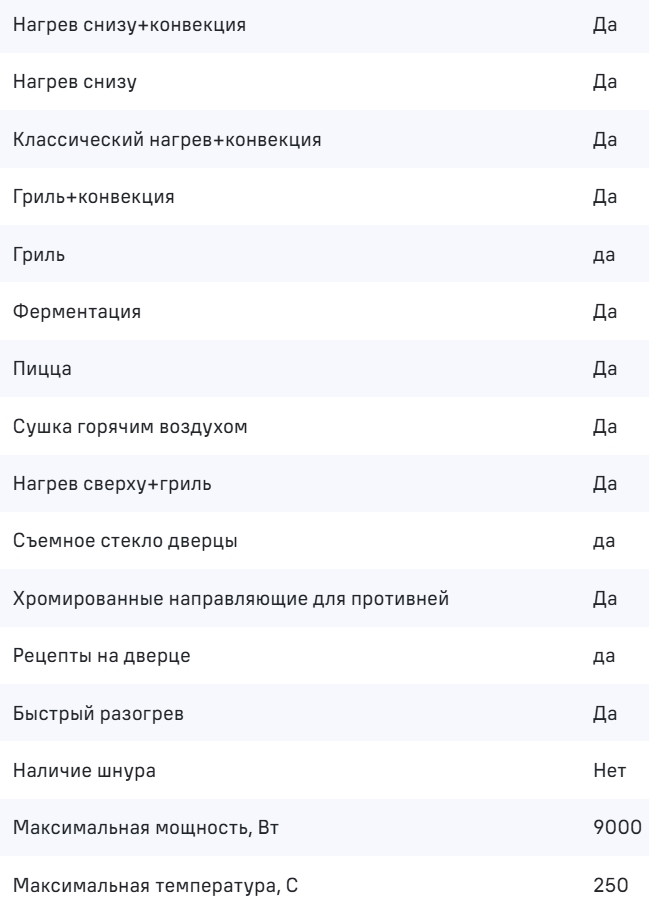Image resolution: width=649 pixels, height=913 pixels.
Task: Click 'Классический нагрев+конвекция' label text
Action: pyautogui.click(x=167, y=140)
